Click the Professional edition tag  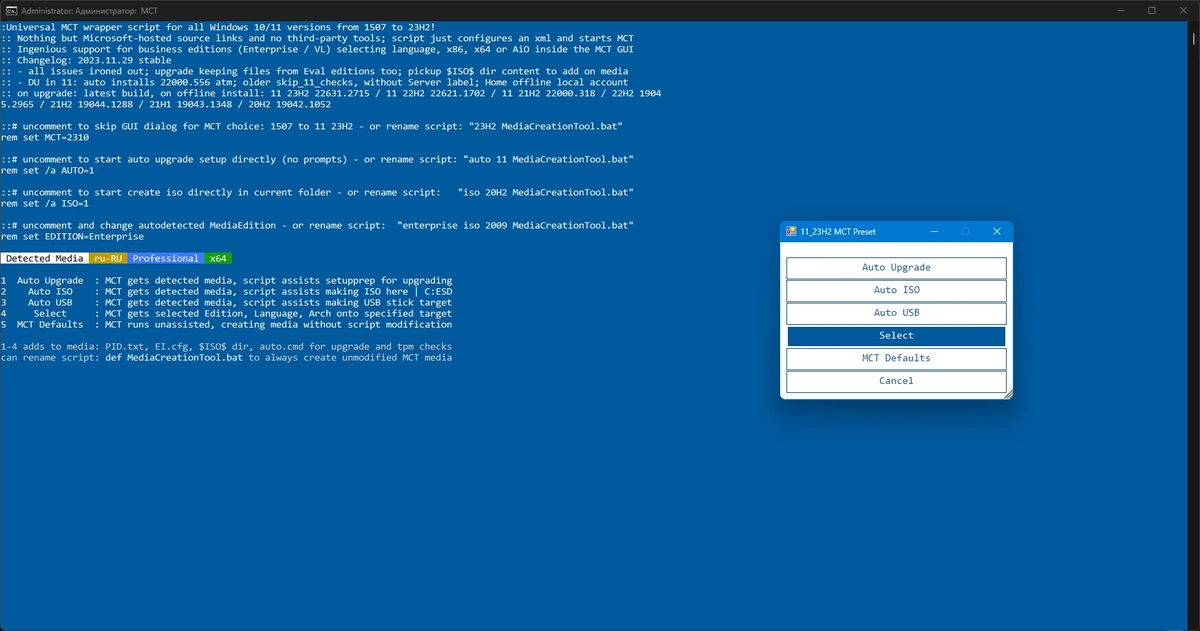(165, 258)
